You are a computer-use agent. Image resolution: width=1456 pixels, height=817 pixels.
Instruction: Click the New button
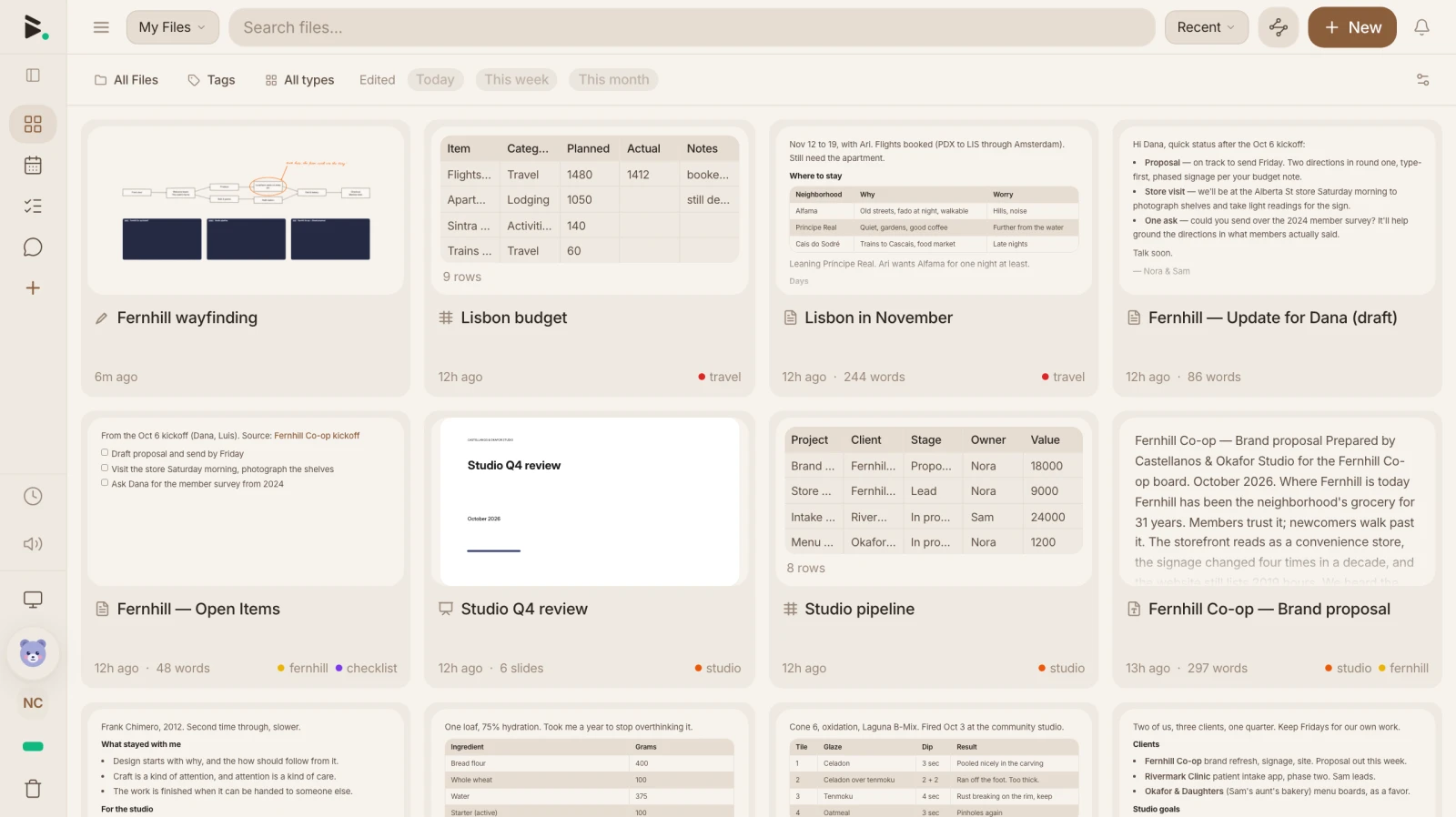click(1352, 27)
